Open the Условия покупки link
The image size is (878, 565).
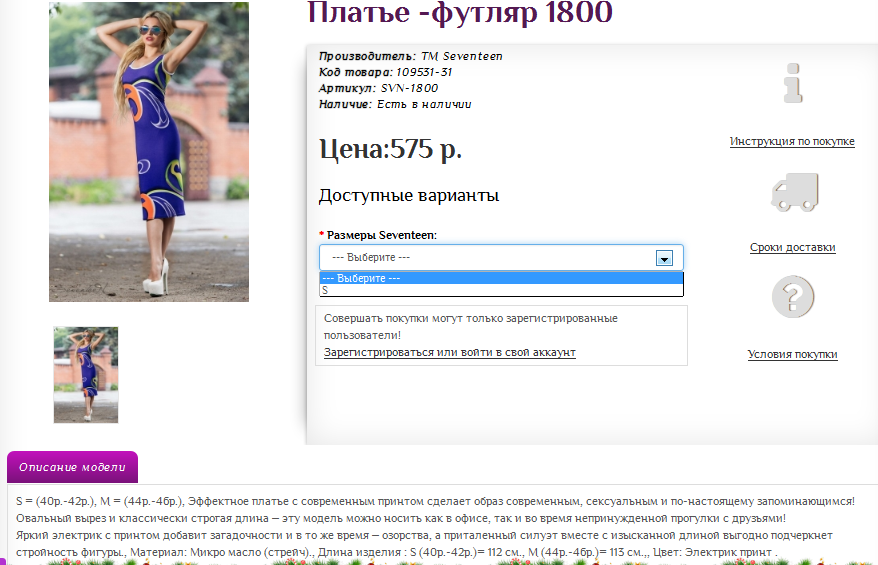tap(792, 354)
